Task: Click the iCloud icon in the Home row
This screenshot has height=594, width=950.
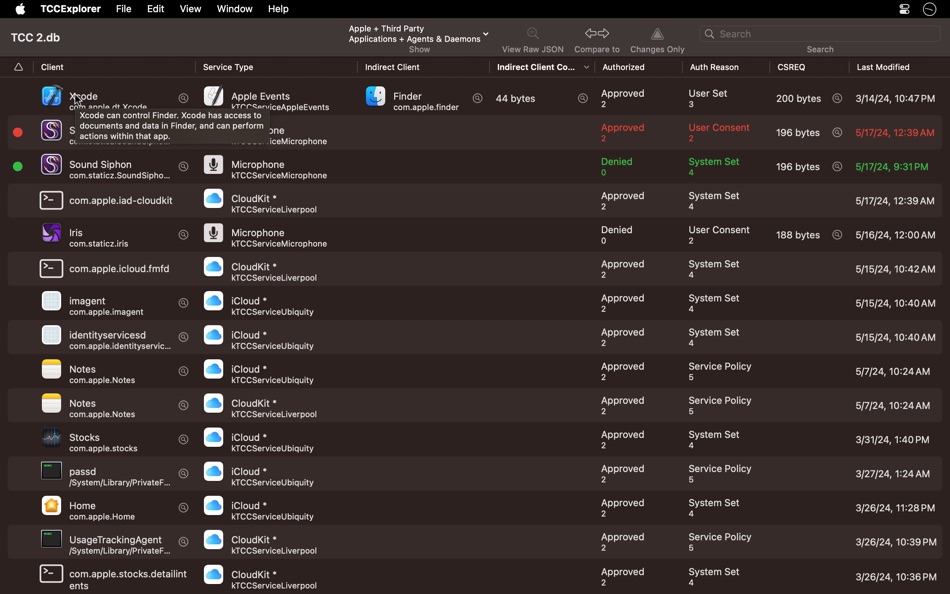Action: (x=213, y=506)
